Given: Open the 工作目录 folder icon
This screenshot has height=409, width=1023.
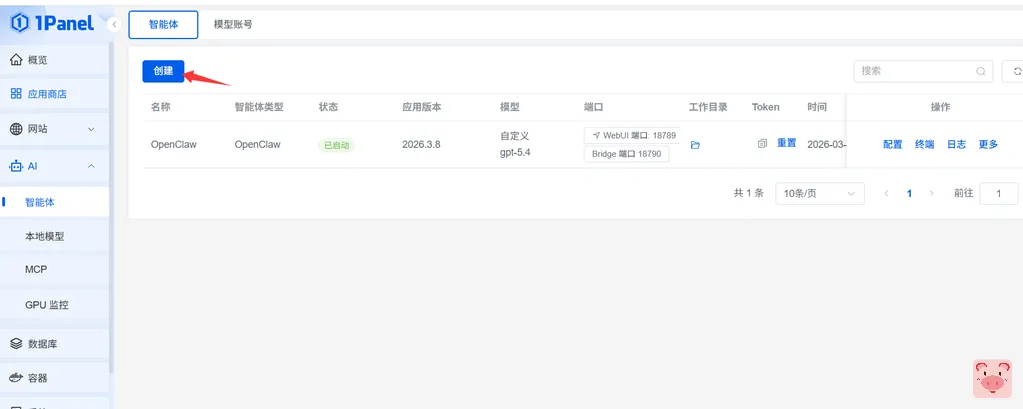Looking at the screenshot, I should 695,145.
